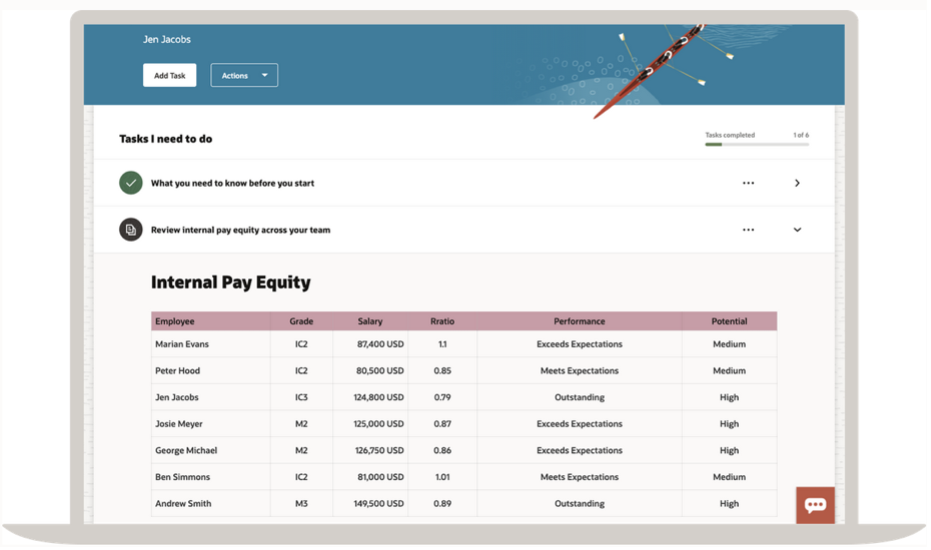
Task: Click ratio value 0.89
Action: pyautogui.click(x=442, y=504)
